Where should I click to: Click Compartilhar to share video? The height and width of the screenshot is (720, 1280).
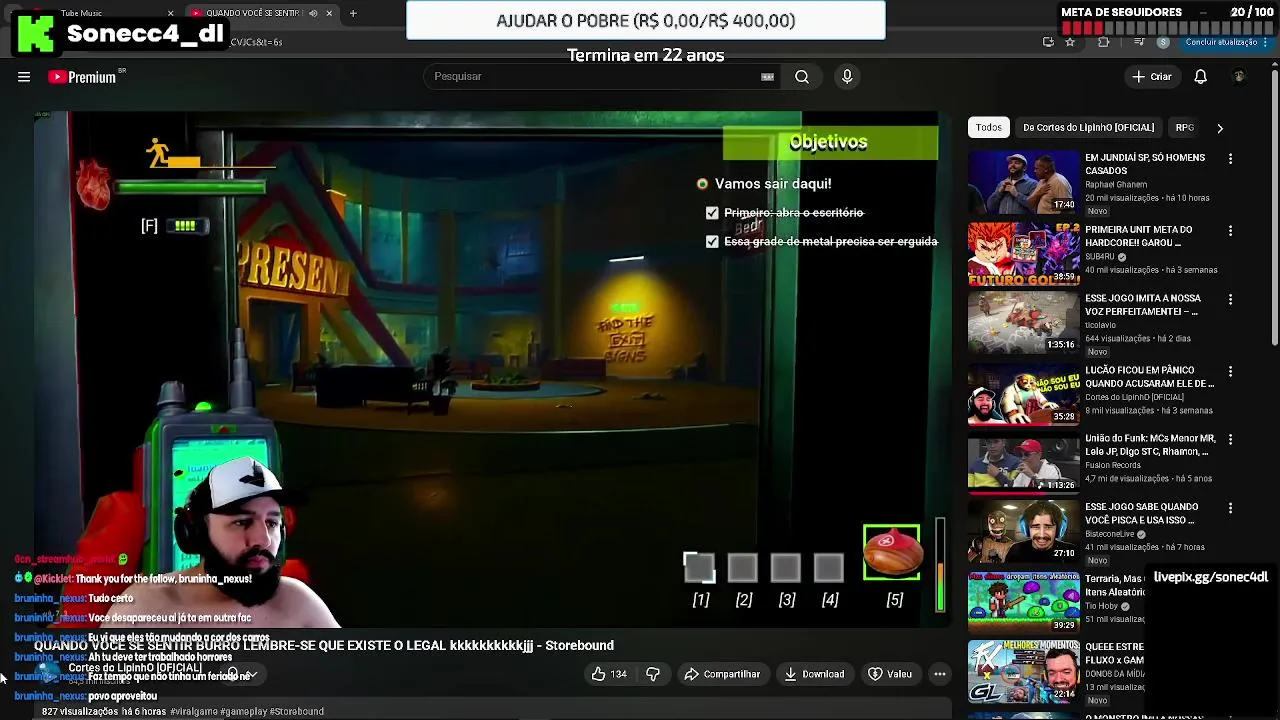coord(722,674)
